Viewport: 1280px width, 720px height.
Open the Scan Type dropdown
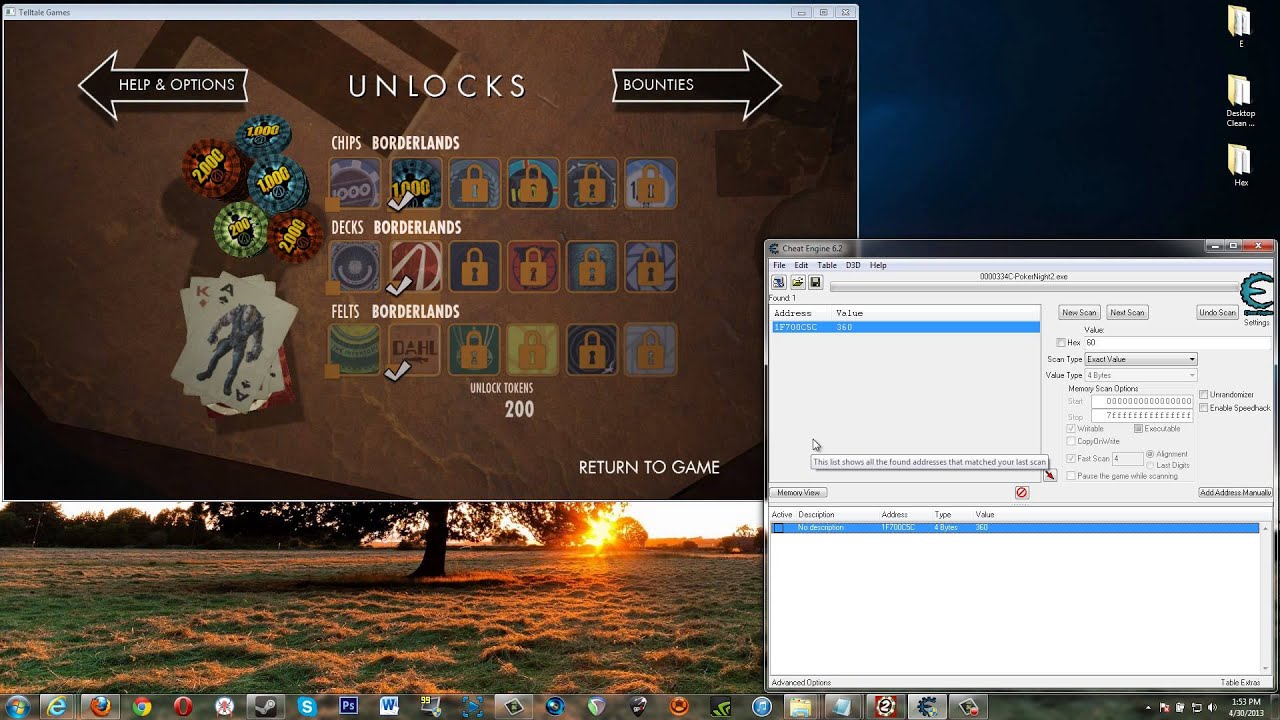(1141, 359)
